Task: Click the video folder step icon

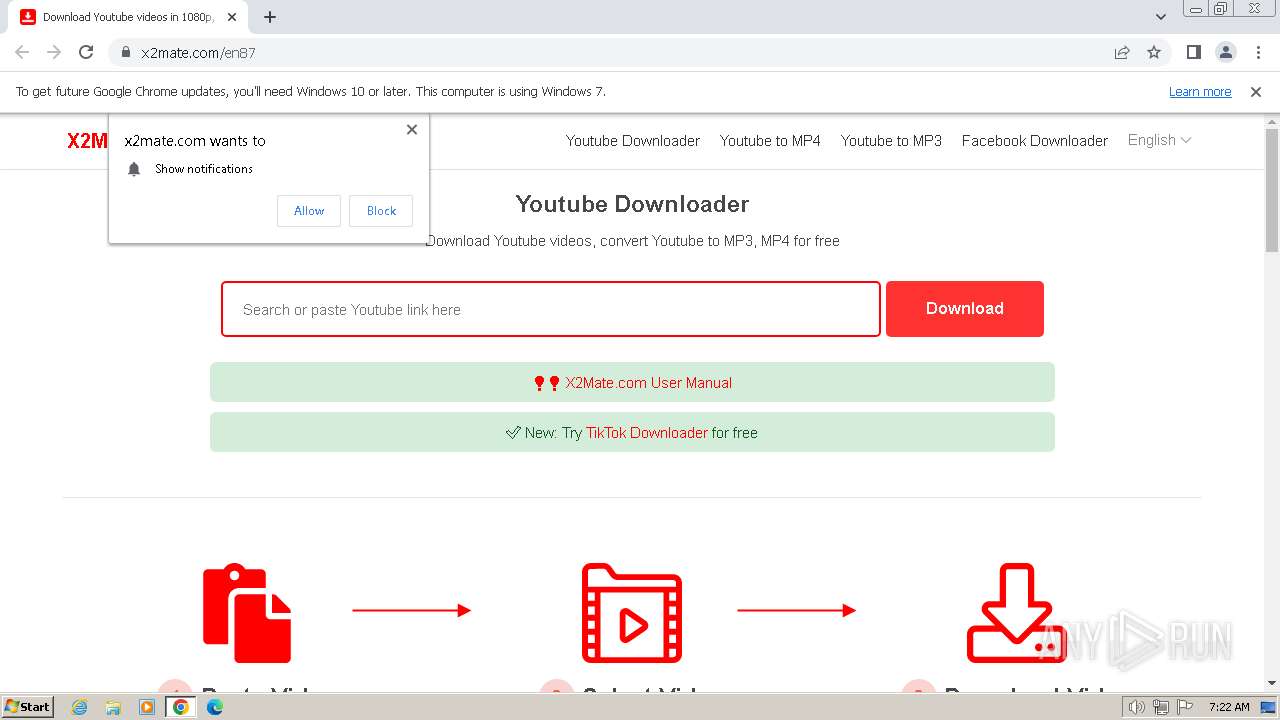Action: click(x=632, y=613)
